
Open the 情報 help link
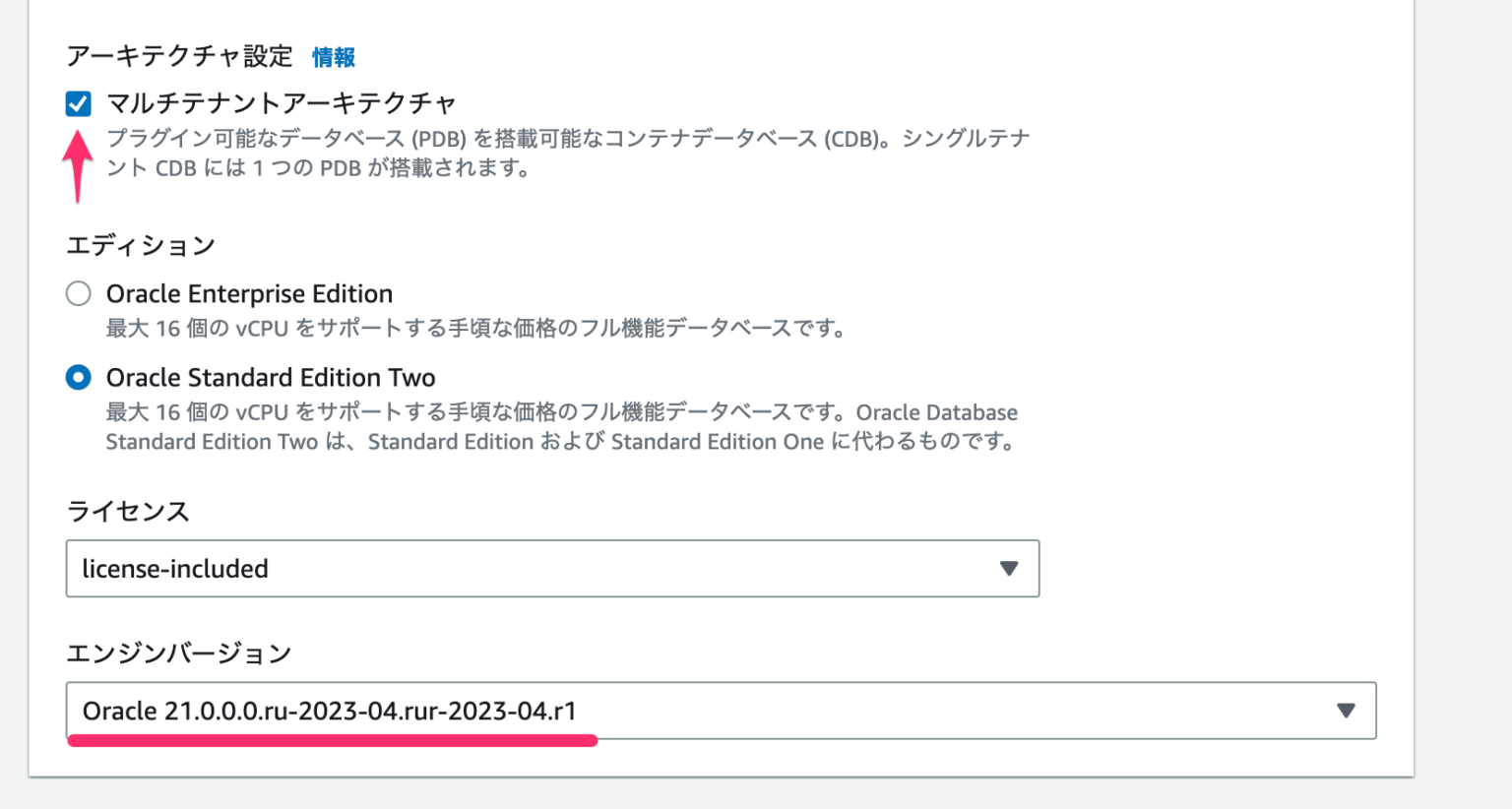pos(333,58)
